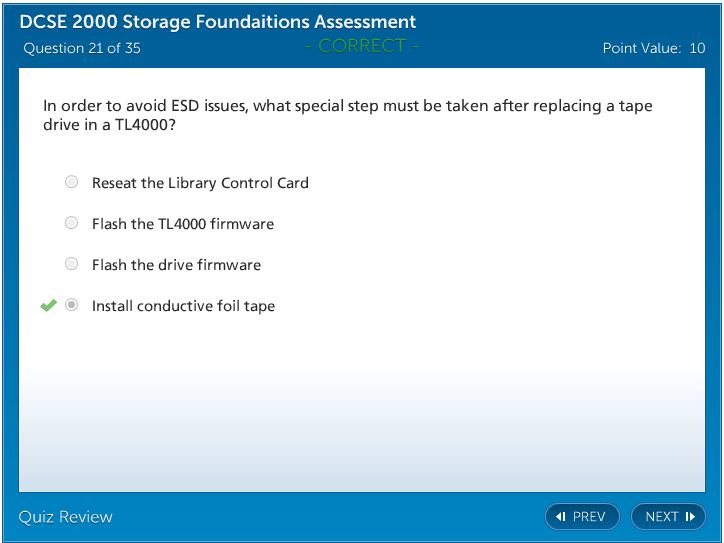Pick the Flash the drive firmware radio button

point(71,264)
